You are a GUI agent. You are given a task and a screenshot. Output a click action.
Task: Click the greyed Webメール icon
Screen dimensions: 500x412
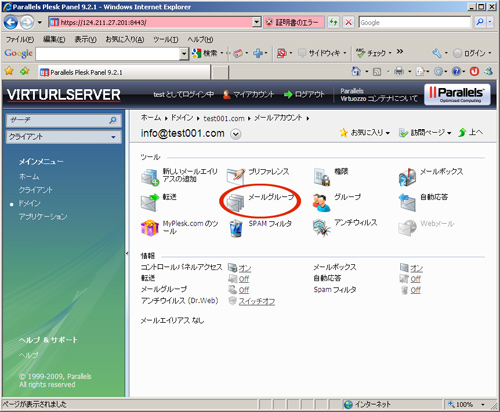[x=407, y=228]
